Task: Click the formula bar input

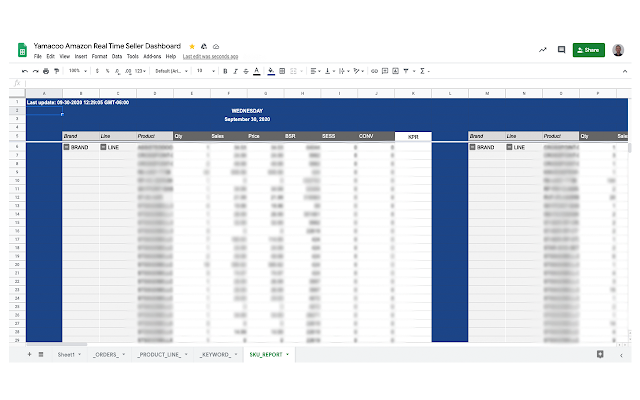Action: [x=327, y=83]
